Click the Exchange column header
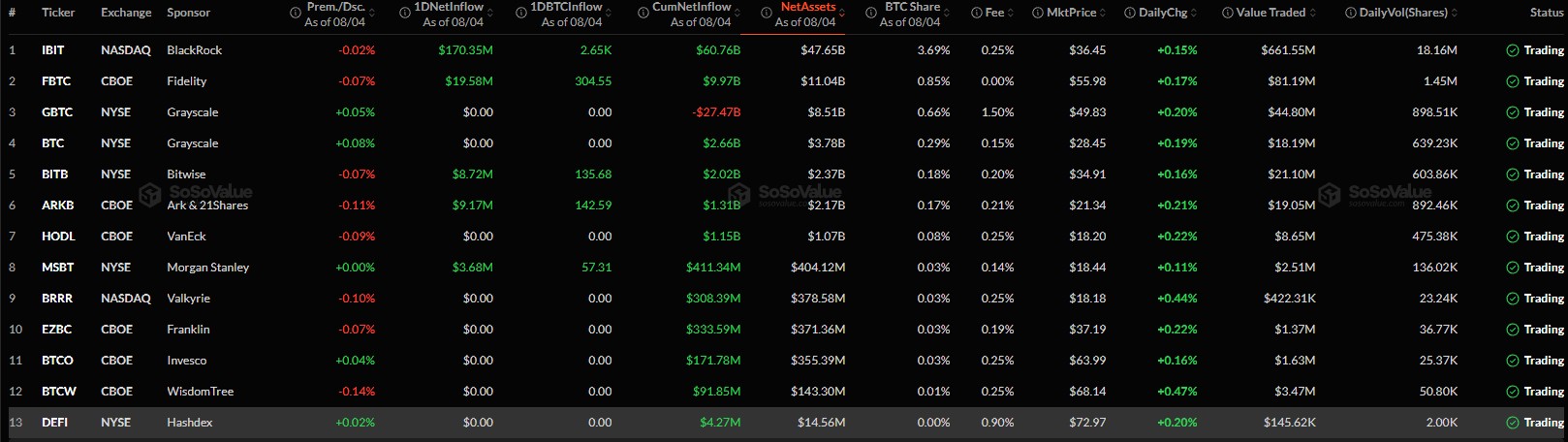Viewport: 1568px width, 442px height. click(x=126, y=13)
